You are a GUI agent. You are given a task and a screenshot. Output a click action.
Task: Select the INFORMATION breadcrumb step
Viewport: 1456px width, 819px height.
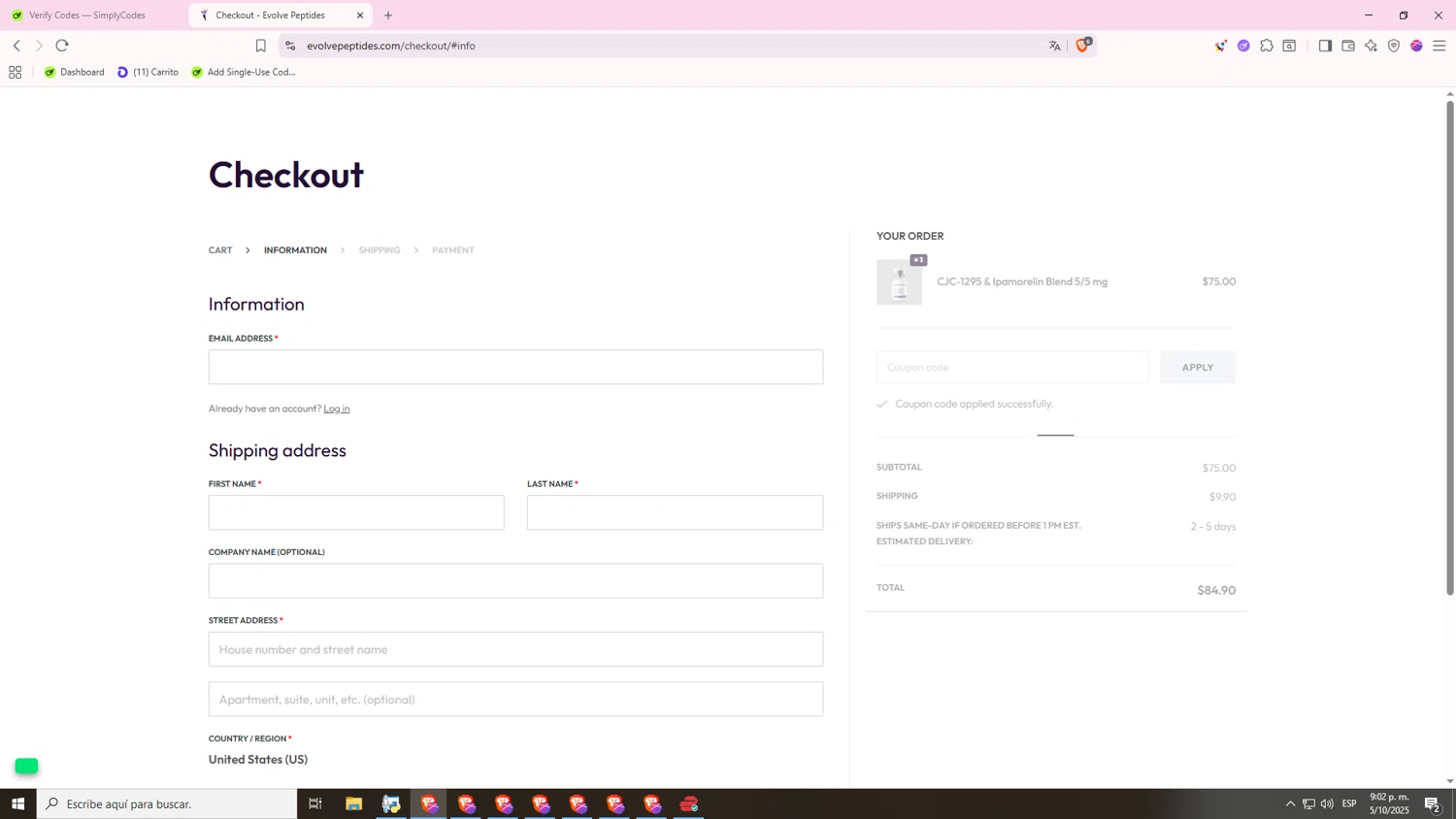(x=295, y=250)
